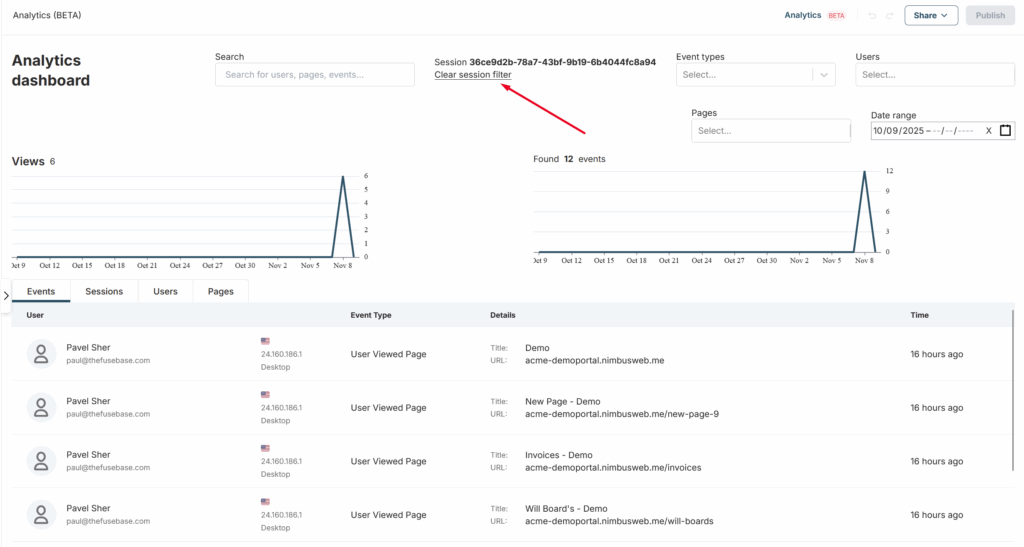1024x547 pixels.
Task: Open the Pages tab
Action: [x=220, y=292]
